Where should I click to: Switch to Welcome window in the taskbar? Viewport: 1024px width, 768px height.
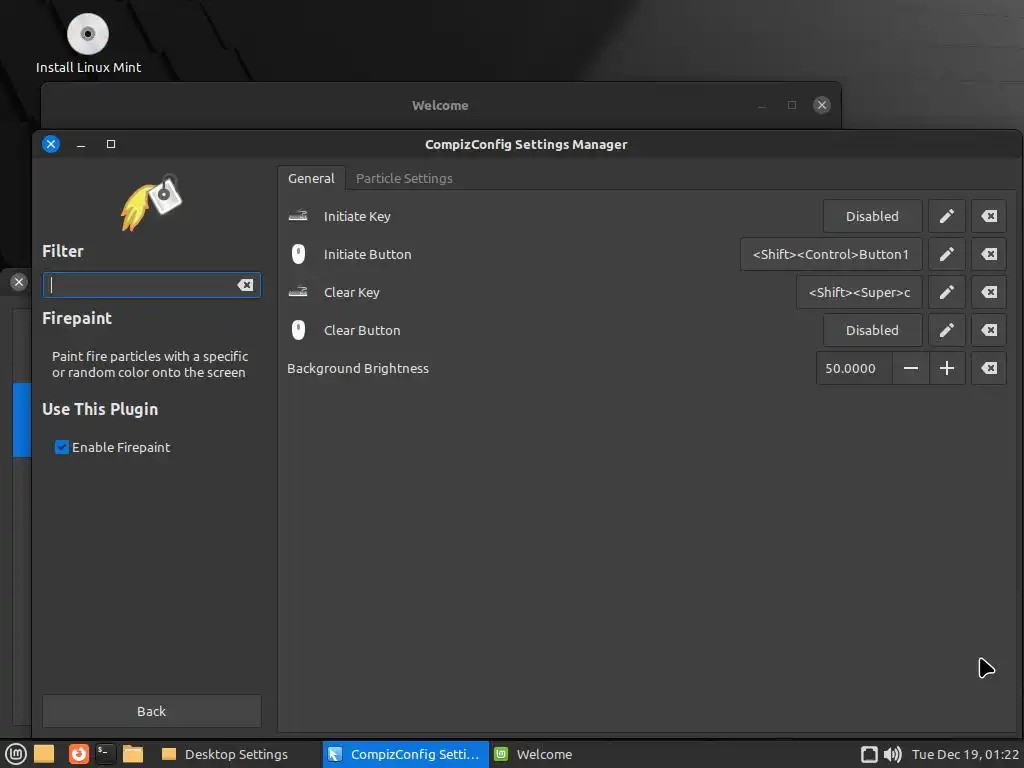click(x=534, y=754)
